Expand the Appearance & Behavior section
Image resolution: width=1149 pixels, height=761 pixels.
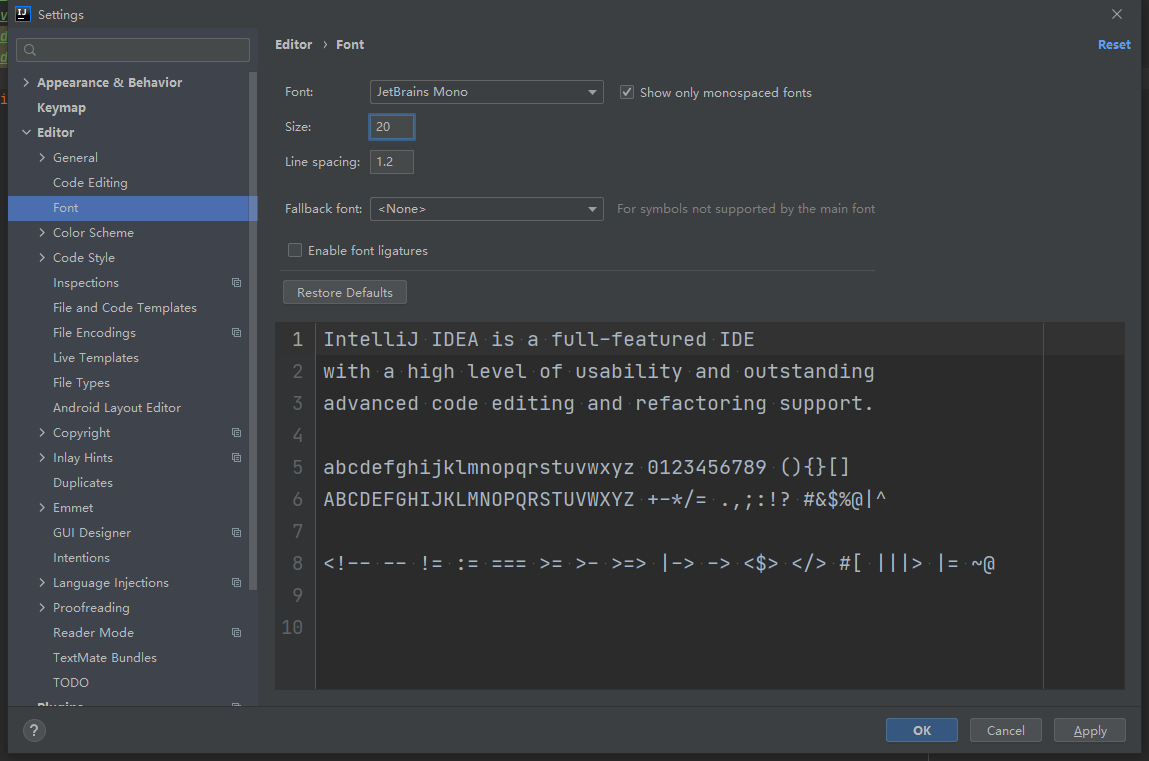[26, 83]
